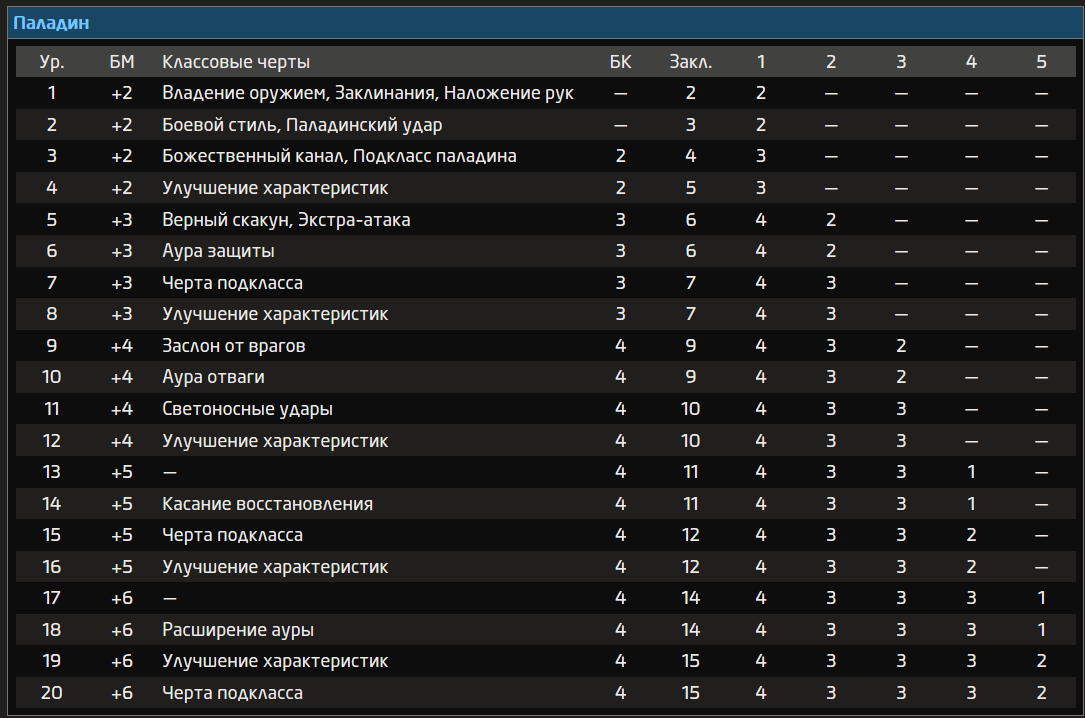The image size is (1085, 718).
Task: Click the Ур. column header
Action: point(52,62)
